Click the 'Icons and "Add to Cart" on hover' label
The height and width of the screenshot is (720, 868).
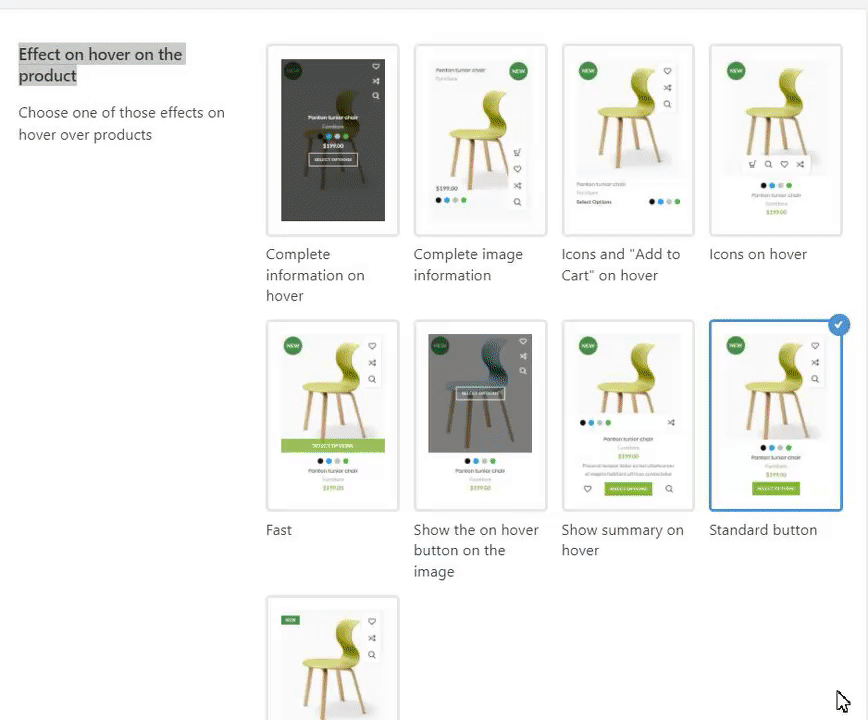click(x=621, y=265)
